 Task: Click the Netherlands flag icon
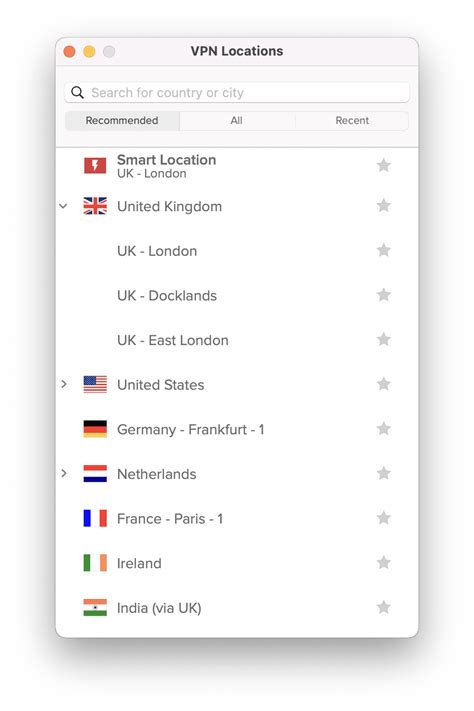point(95,473)
